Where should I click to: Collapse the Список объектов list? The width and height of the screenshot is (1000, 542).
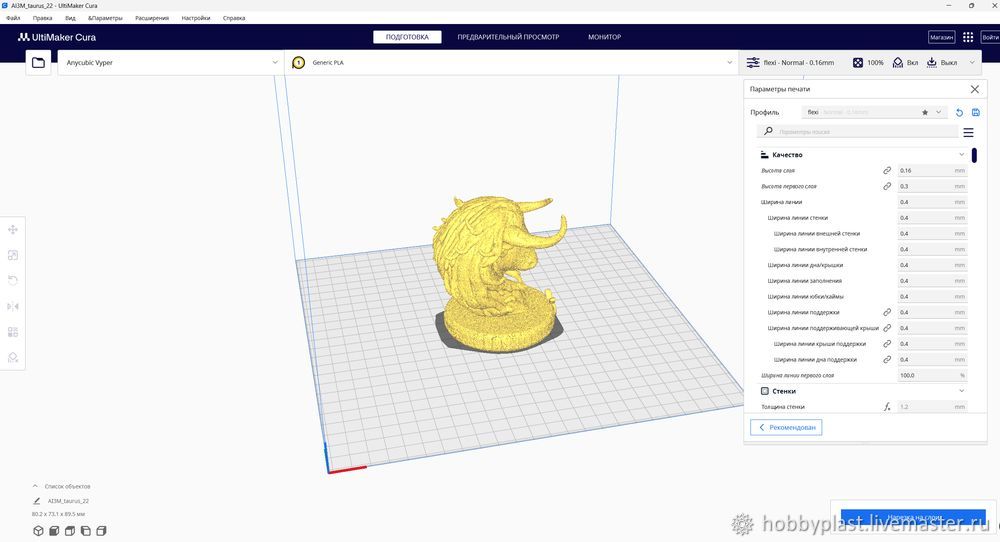pos(35,487)
